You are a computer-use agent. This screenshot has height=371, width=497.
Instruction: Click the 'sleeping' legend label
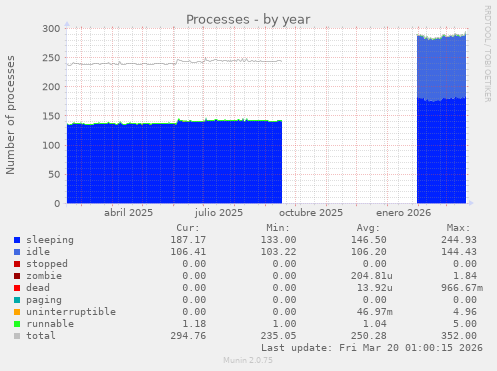click(x=50, y=240)
